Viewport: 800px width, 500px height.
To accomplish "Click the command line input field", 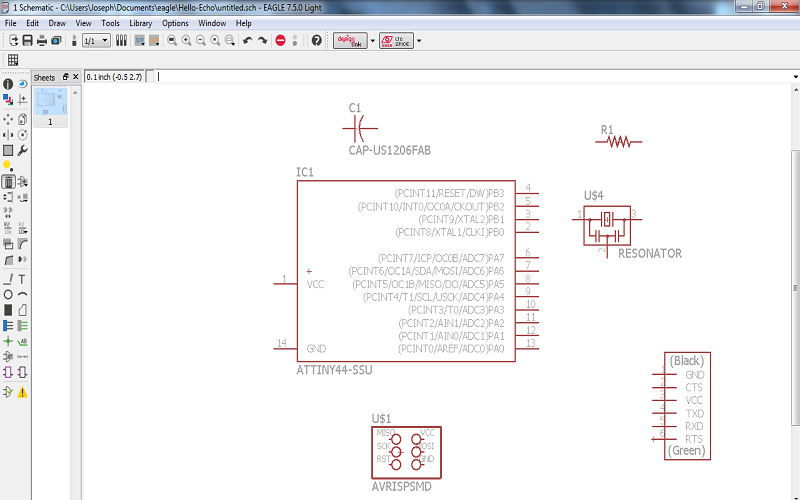I will pos(472,77).
